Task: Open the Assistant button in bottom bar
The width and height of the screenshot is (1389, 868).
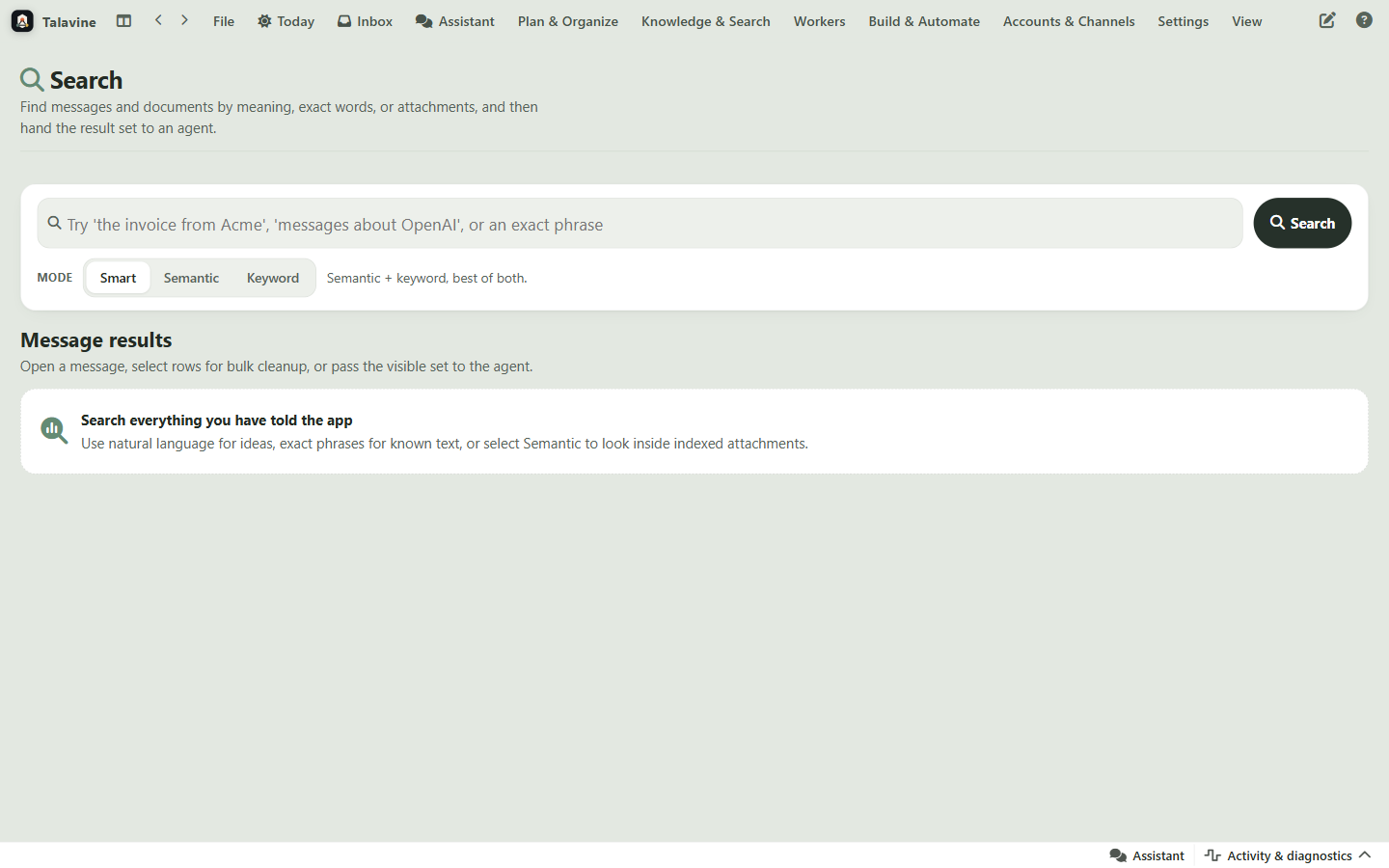Action: (x=1147, y=855)
